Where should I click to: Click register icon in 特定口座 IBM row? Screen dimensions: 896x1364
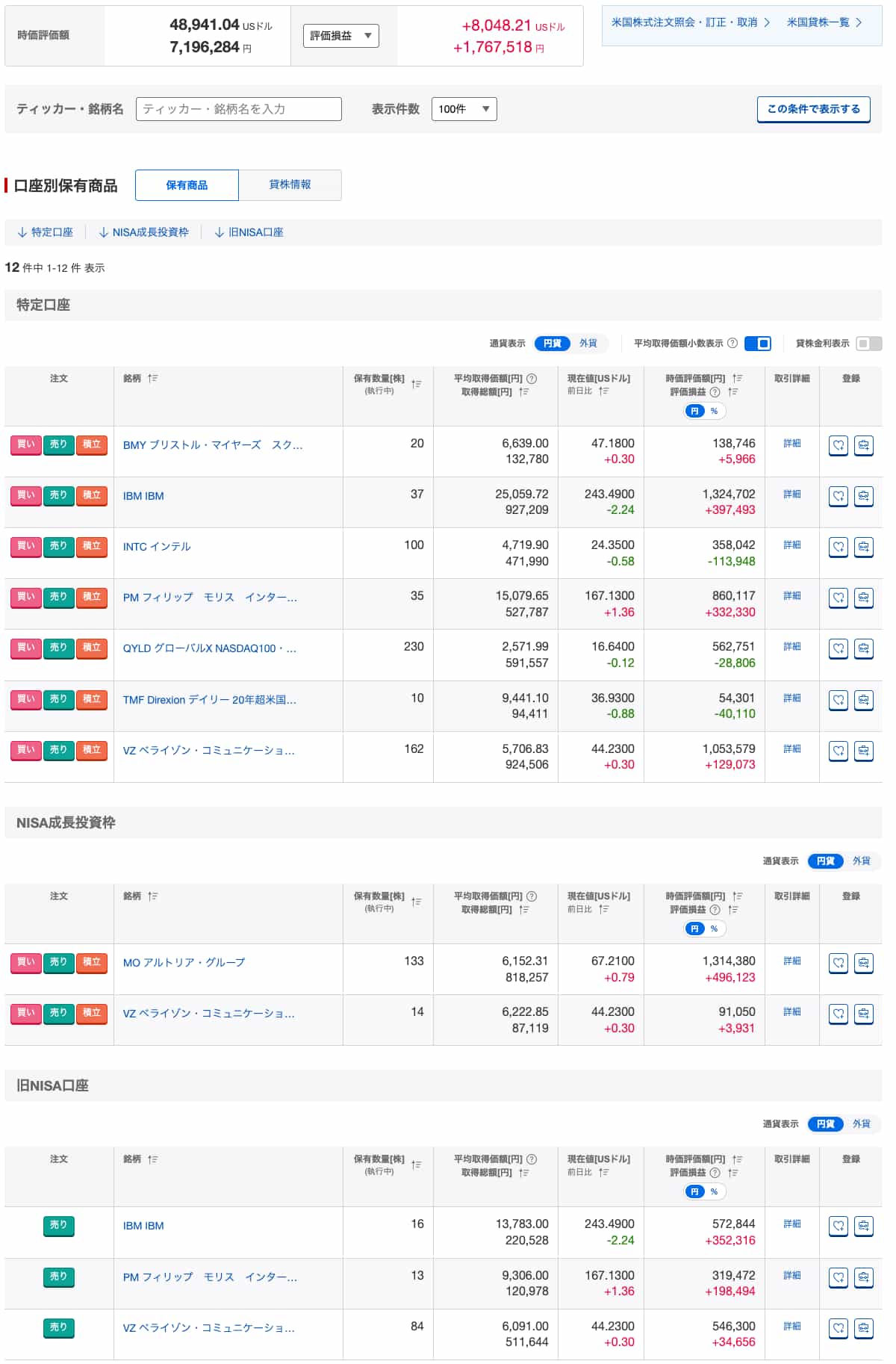click(x=863, y=496)
